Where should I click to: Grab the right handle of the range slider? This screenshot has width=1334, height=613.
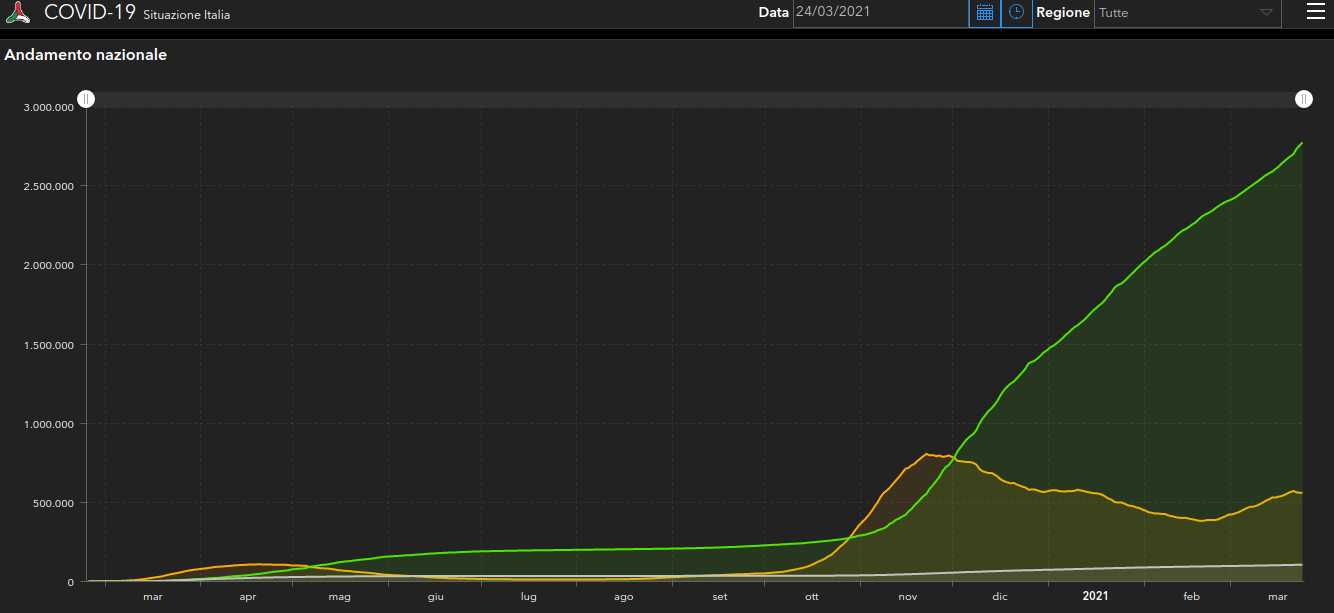pyautogui.click(x=1304, y=98)
